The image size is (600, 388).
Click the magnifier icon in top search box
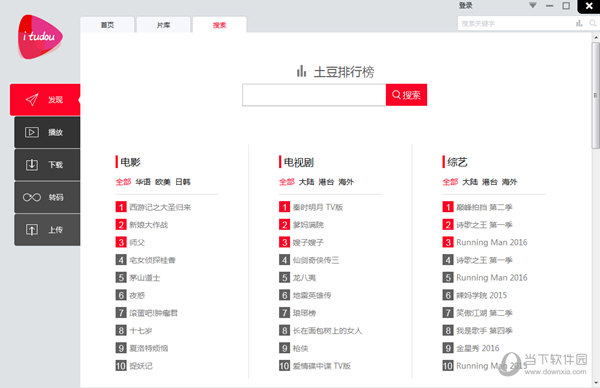pos(592,23)
